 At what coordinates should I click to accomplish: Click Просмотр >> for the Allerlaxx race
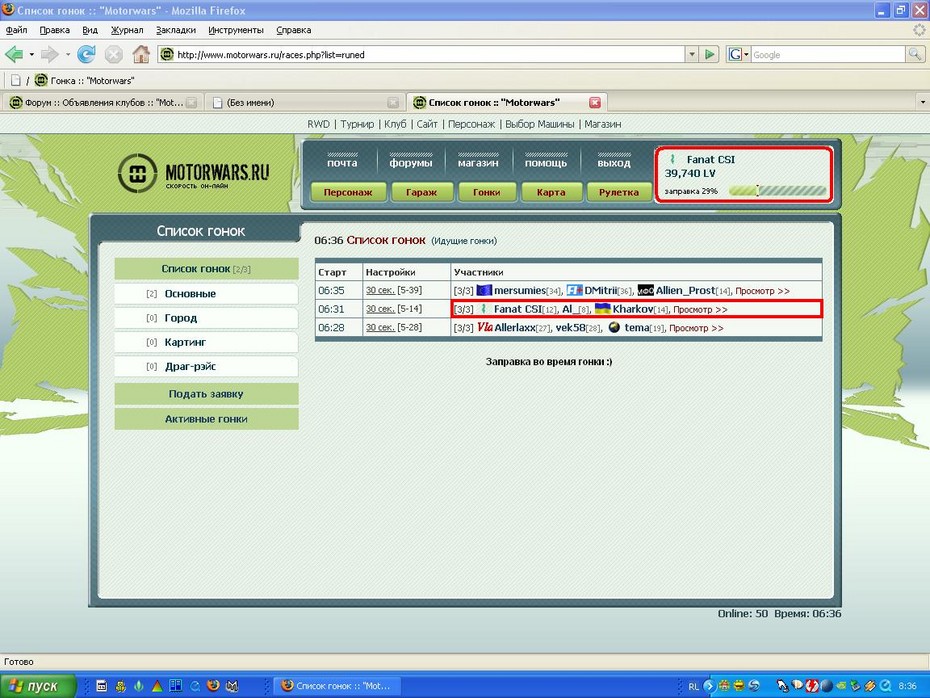[x=696, y=328]
